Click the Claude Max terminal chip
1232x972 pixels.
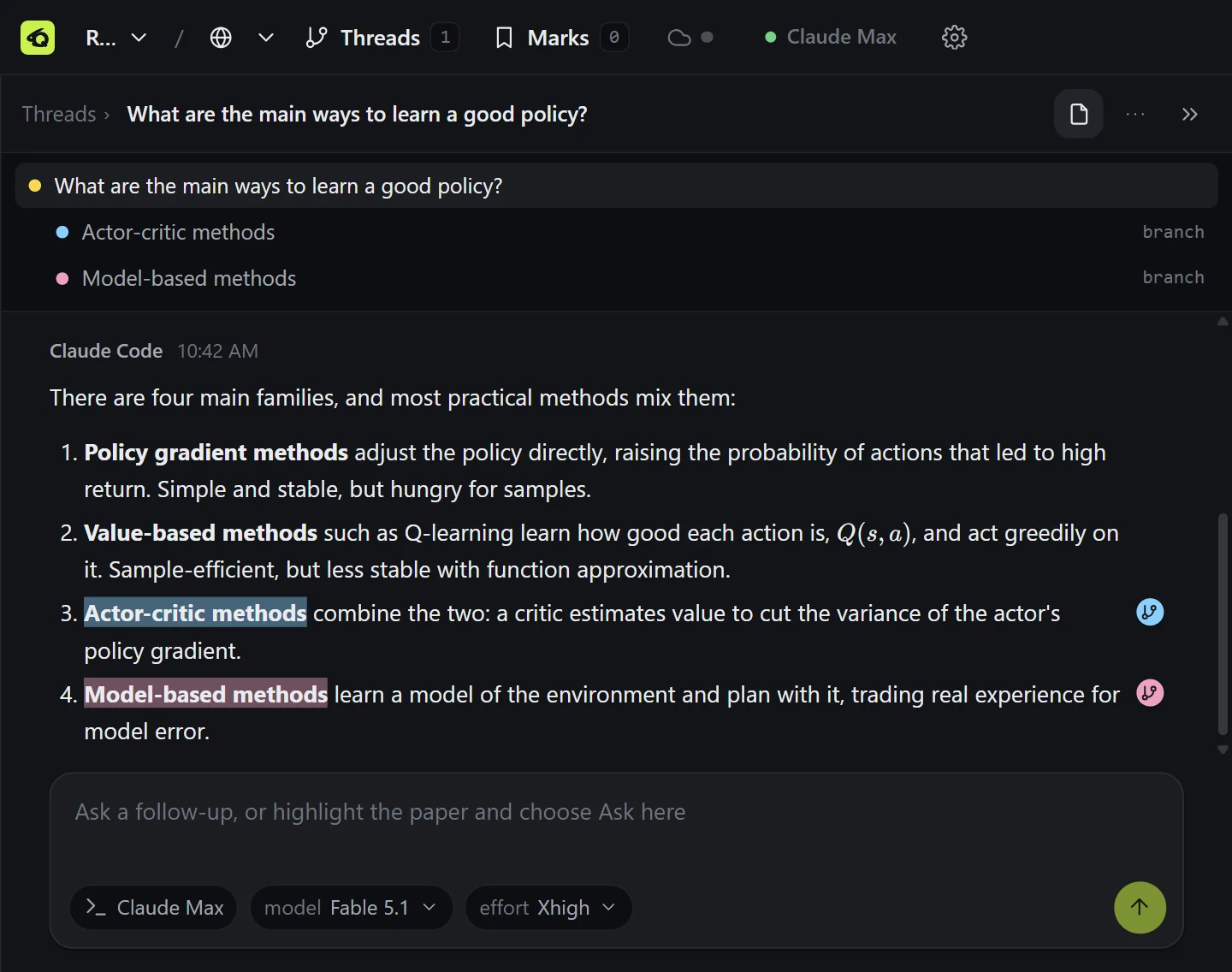pyautogui.click(x=154, y=908)
